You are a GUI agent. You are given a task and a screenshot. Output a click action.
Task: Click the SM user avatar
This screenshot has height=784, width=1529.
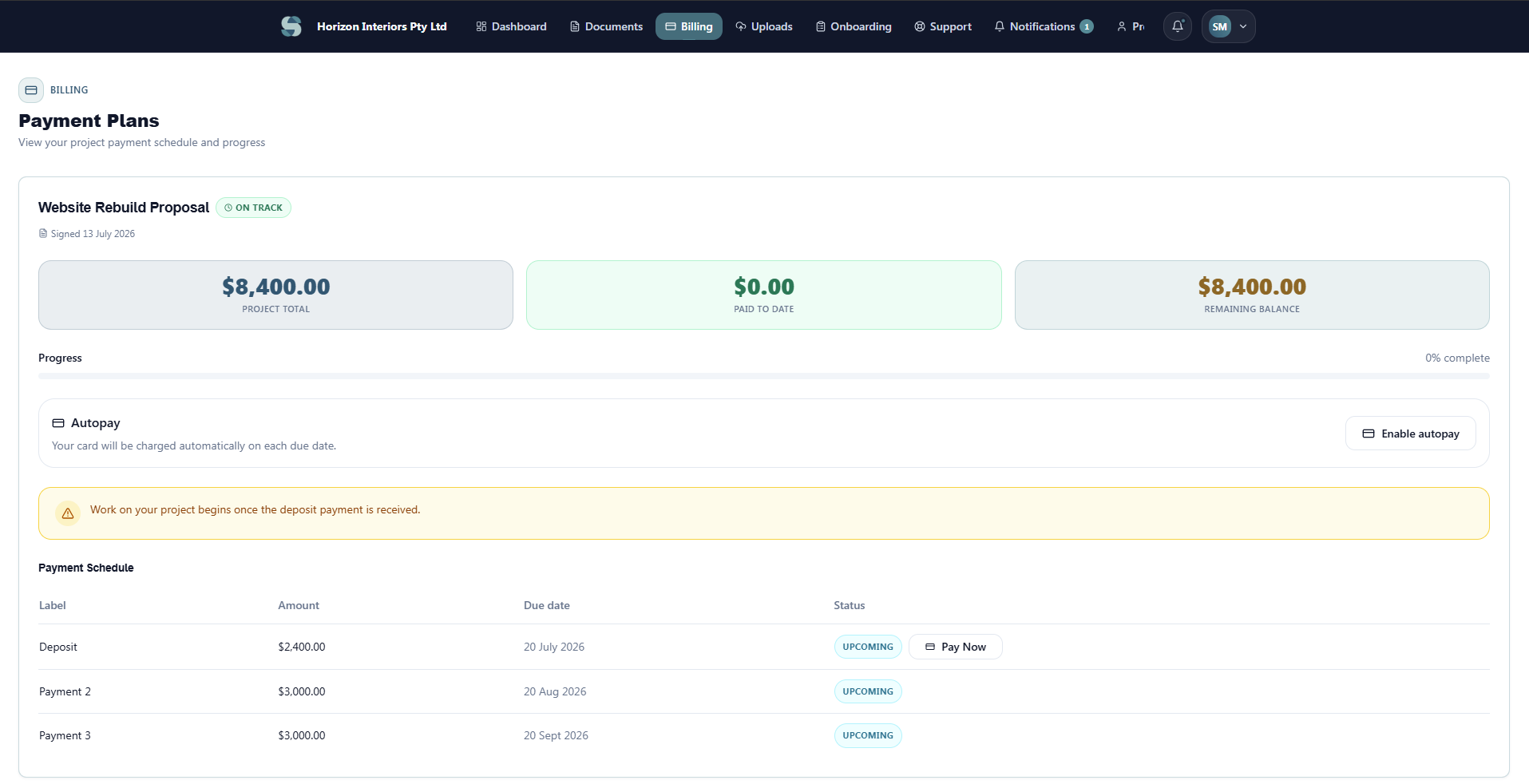[x=1219, y=26]
